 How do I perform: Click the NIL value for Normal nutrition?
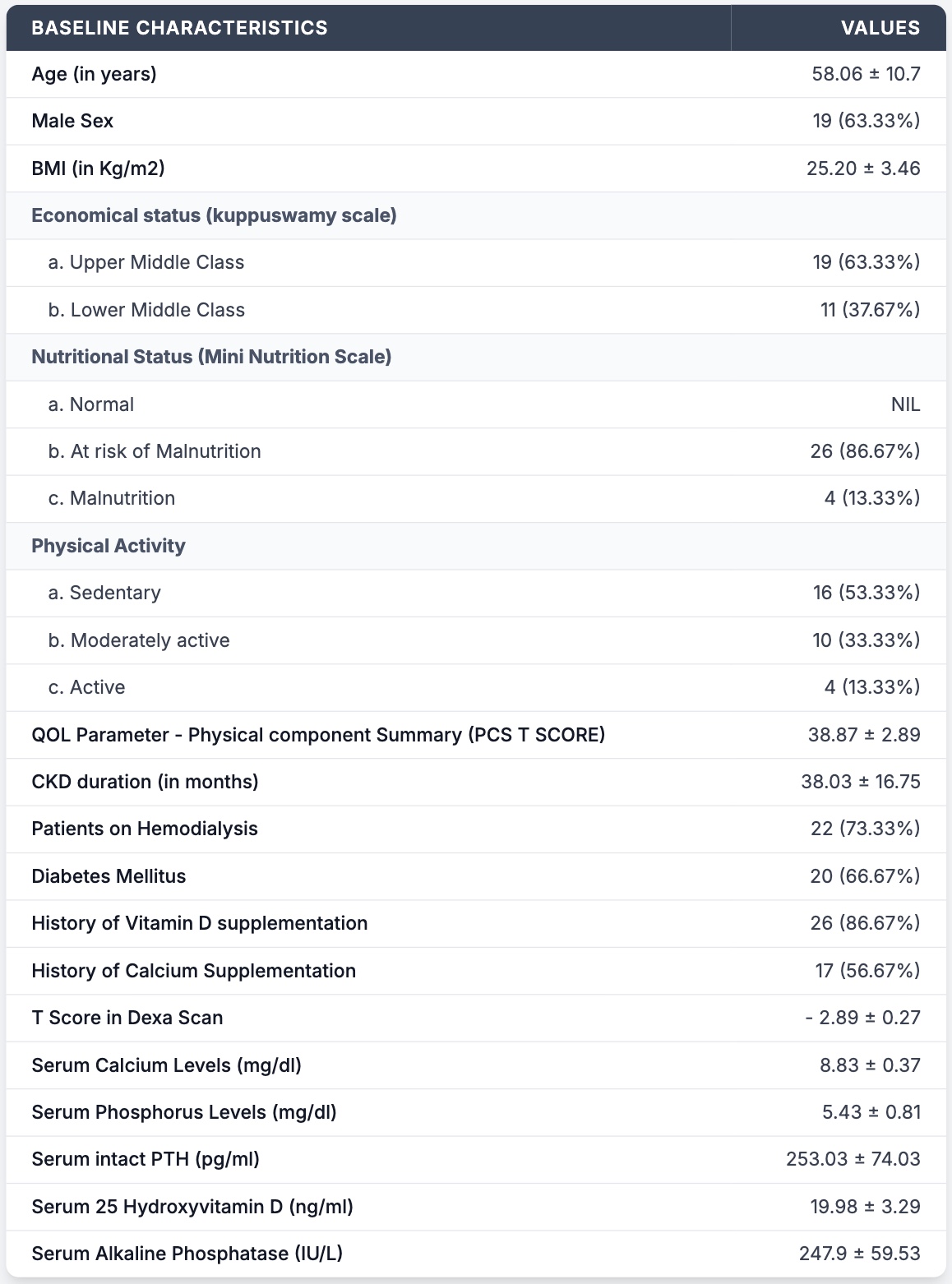pyautogui.click(x=906, y=404)
